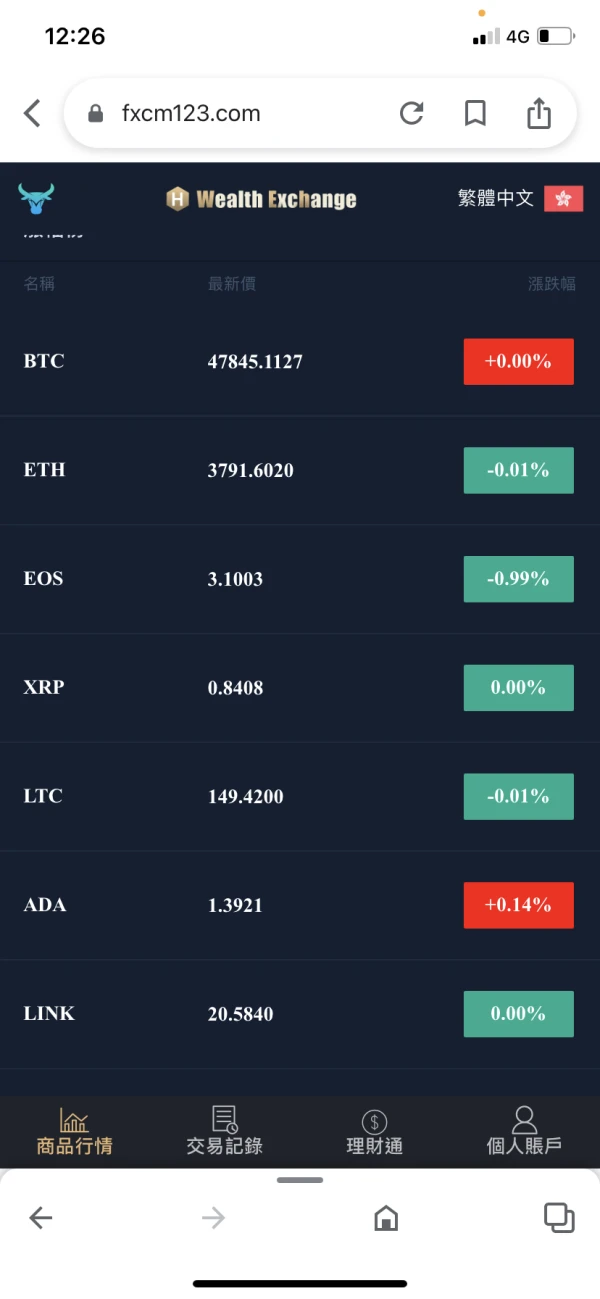Bookmark this page in the browser

pyautogui.click(x=475, y=113)
